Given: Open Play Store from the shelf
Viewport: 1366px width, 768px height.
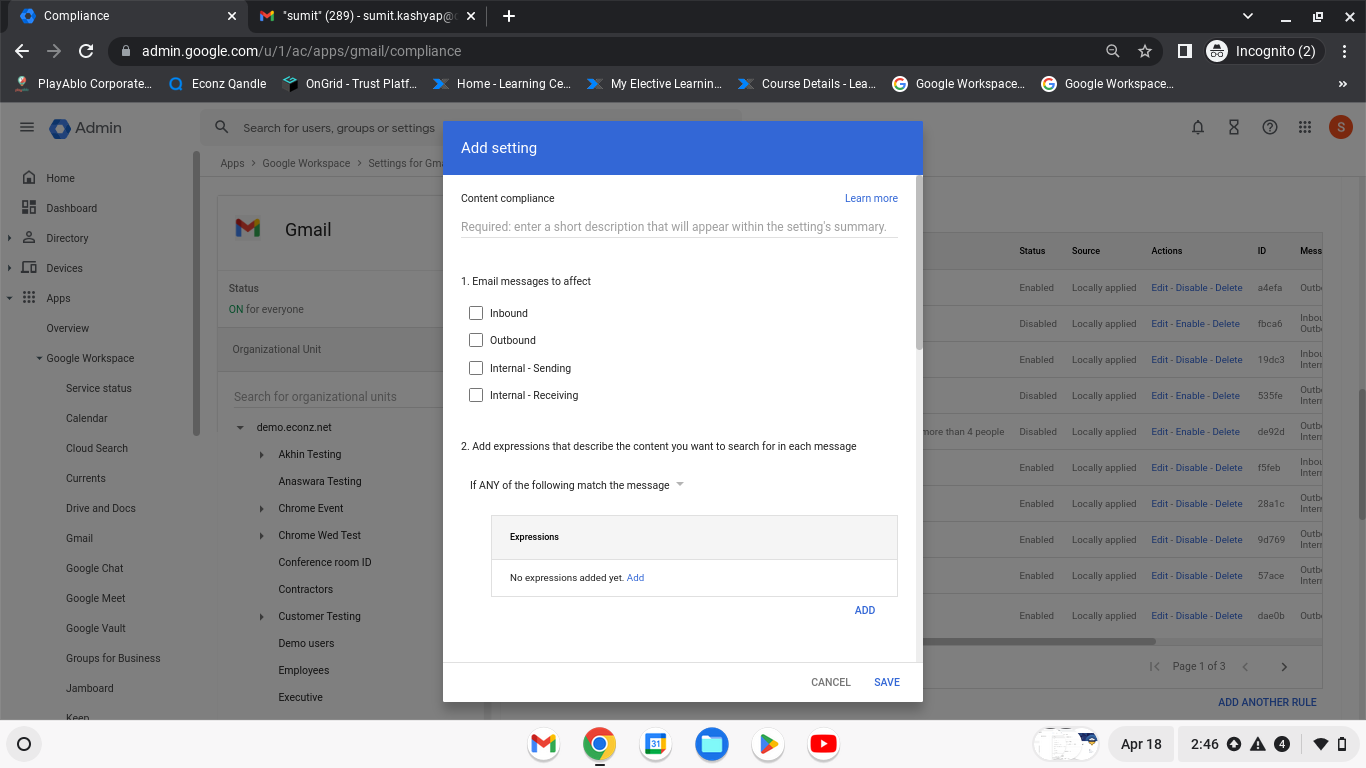Looking at the screenshot, I should [x=768, y=744].
